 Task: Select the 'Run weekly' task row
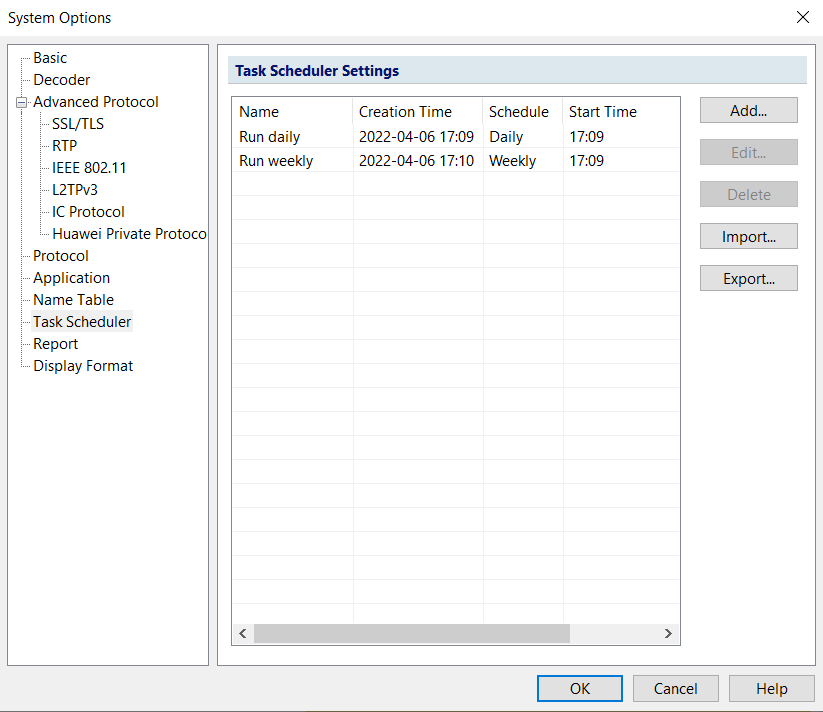click(x=456, y=161)
